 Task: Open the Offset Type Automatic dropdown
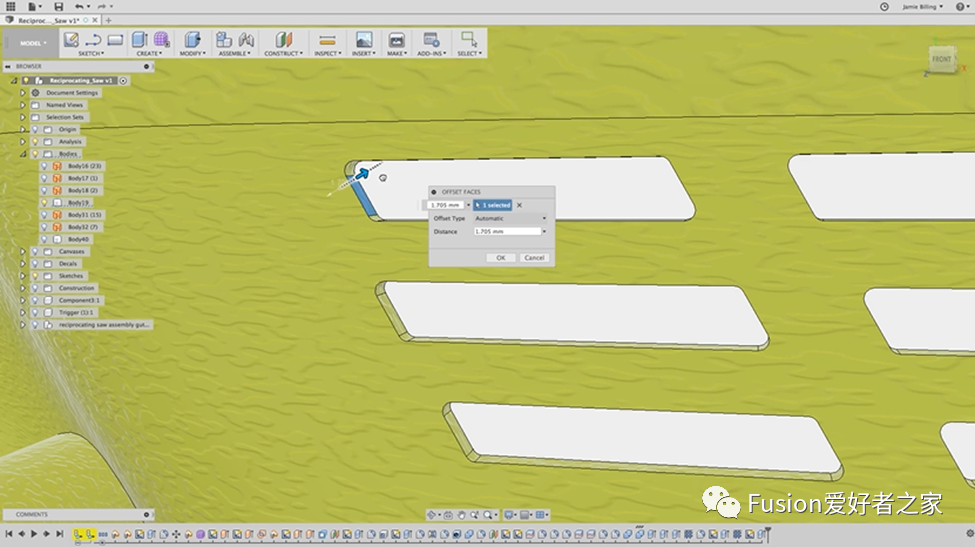click(x=511, y=218)
